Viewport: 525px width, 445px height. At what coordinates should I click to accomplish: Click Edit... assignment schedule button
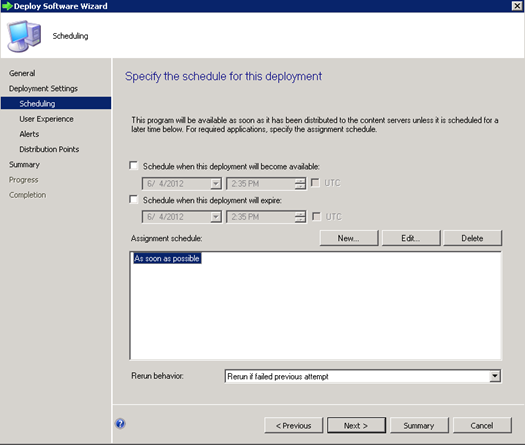411,238
